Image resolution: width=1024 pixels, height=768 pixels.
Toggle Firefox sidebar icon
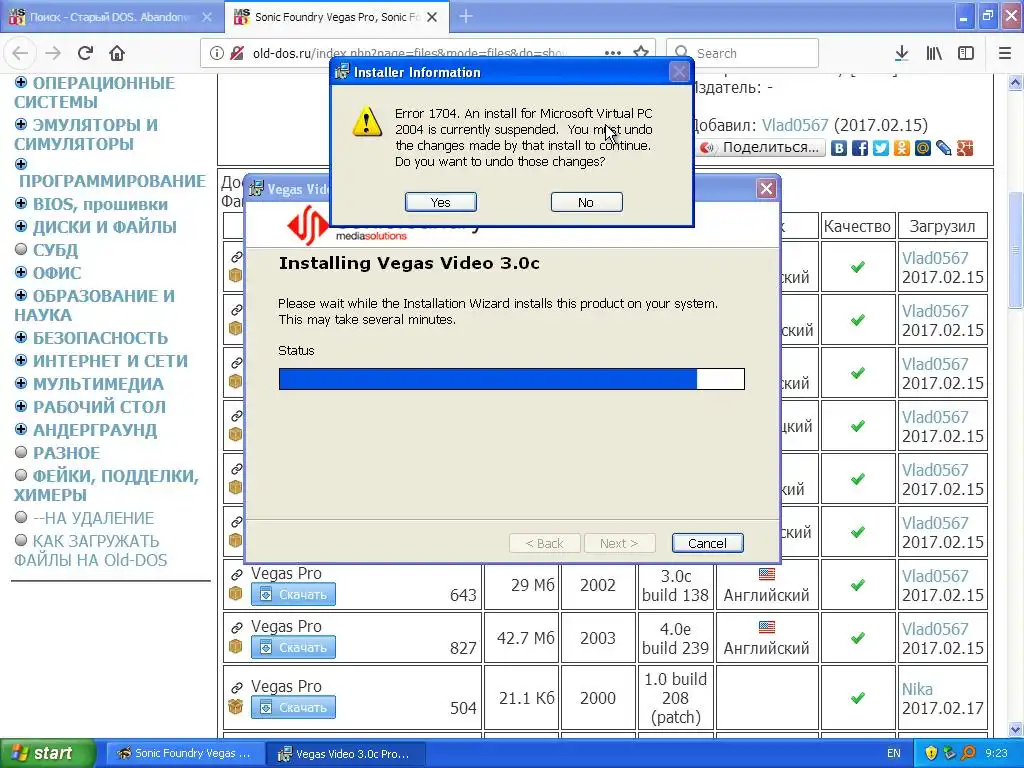(x=966, y=54)
